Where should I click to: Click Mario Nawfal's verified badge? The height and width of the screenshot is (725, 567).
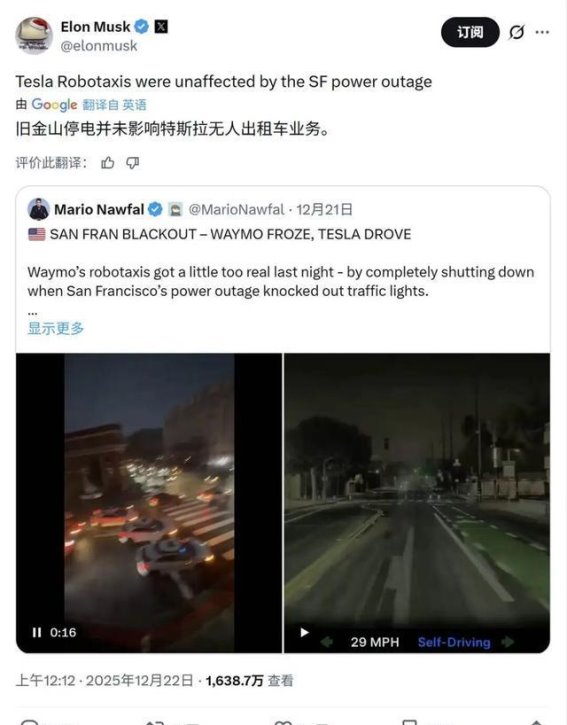pos(155,209)
